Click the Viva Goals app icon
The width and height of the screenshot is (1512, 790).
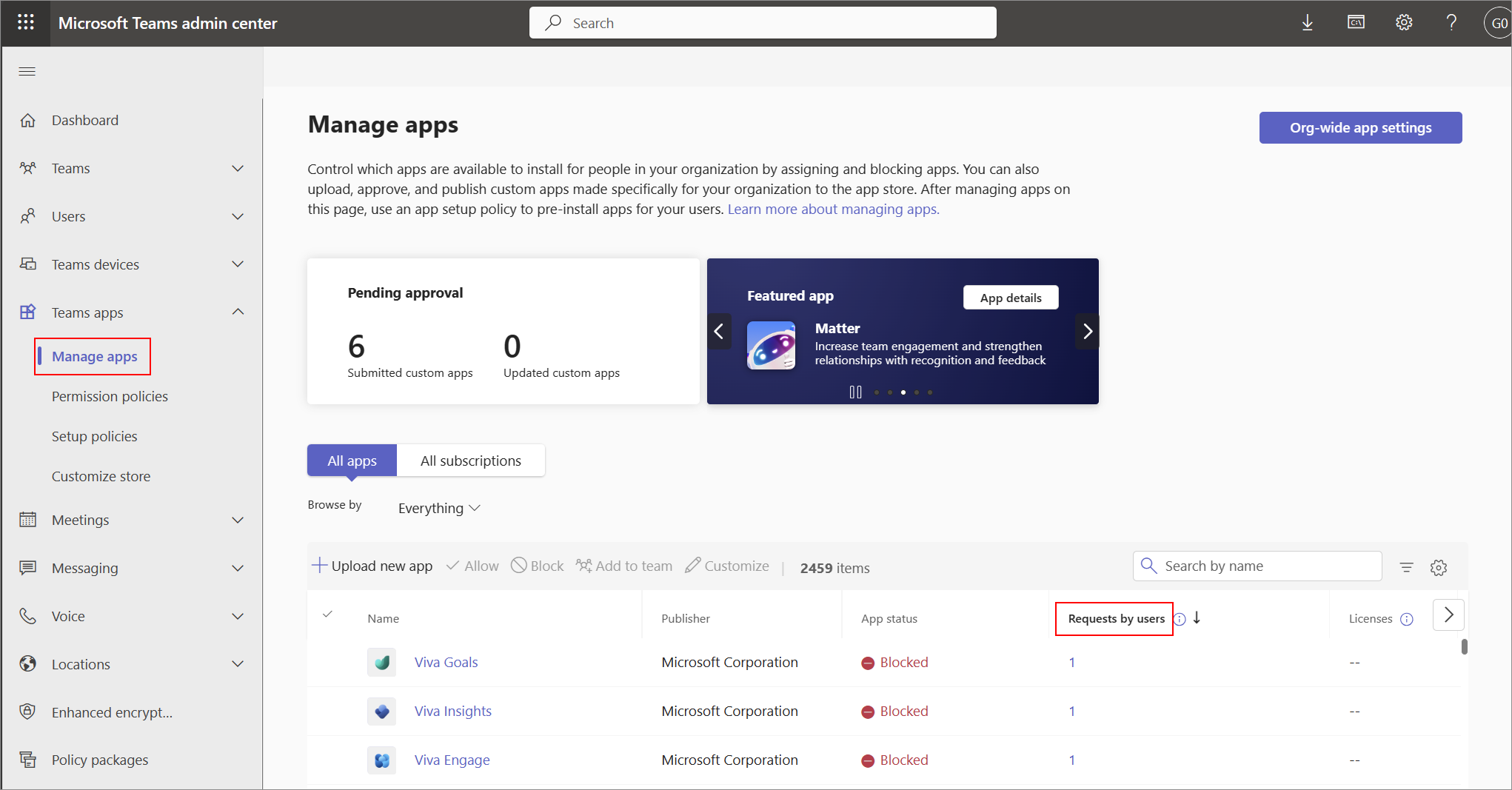[x=382, y=663]
